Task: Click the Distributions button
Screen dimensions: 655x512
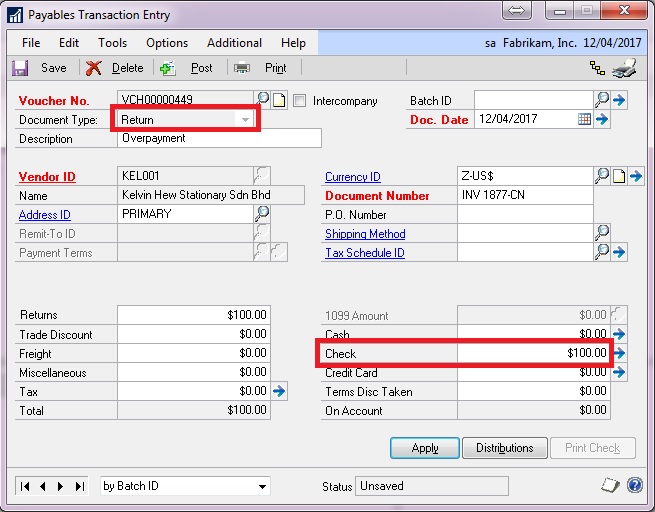Action: [505, 448]
